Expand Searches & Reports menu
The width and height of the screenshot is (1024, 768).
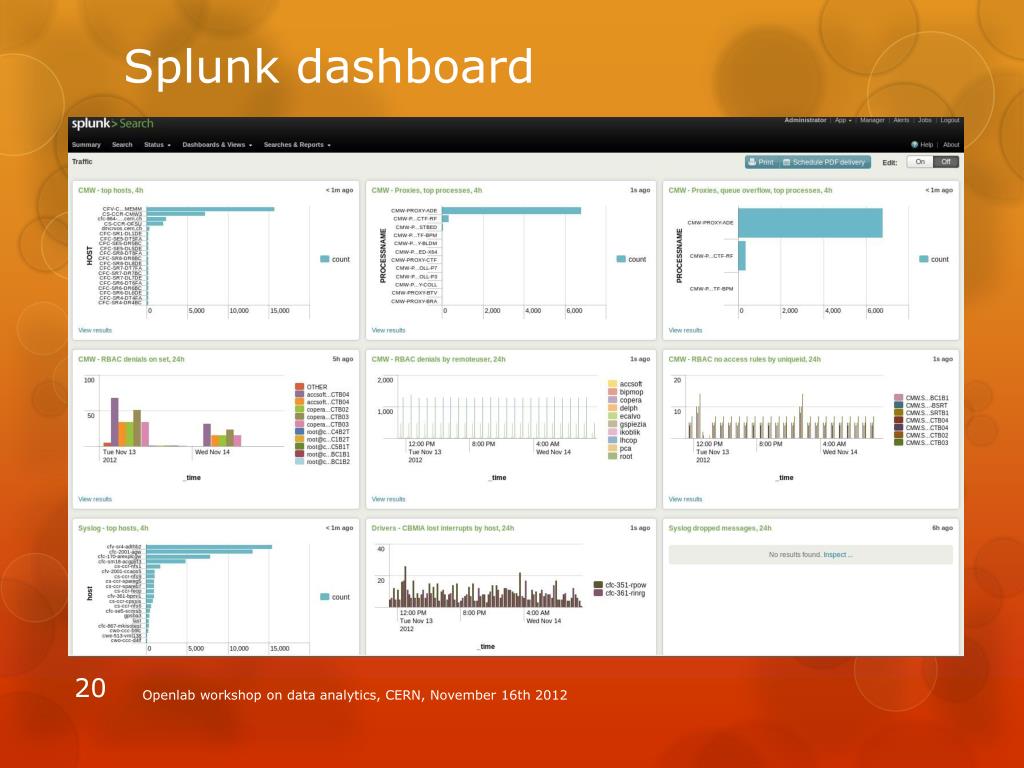click(297, 144)
